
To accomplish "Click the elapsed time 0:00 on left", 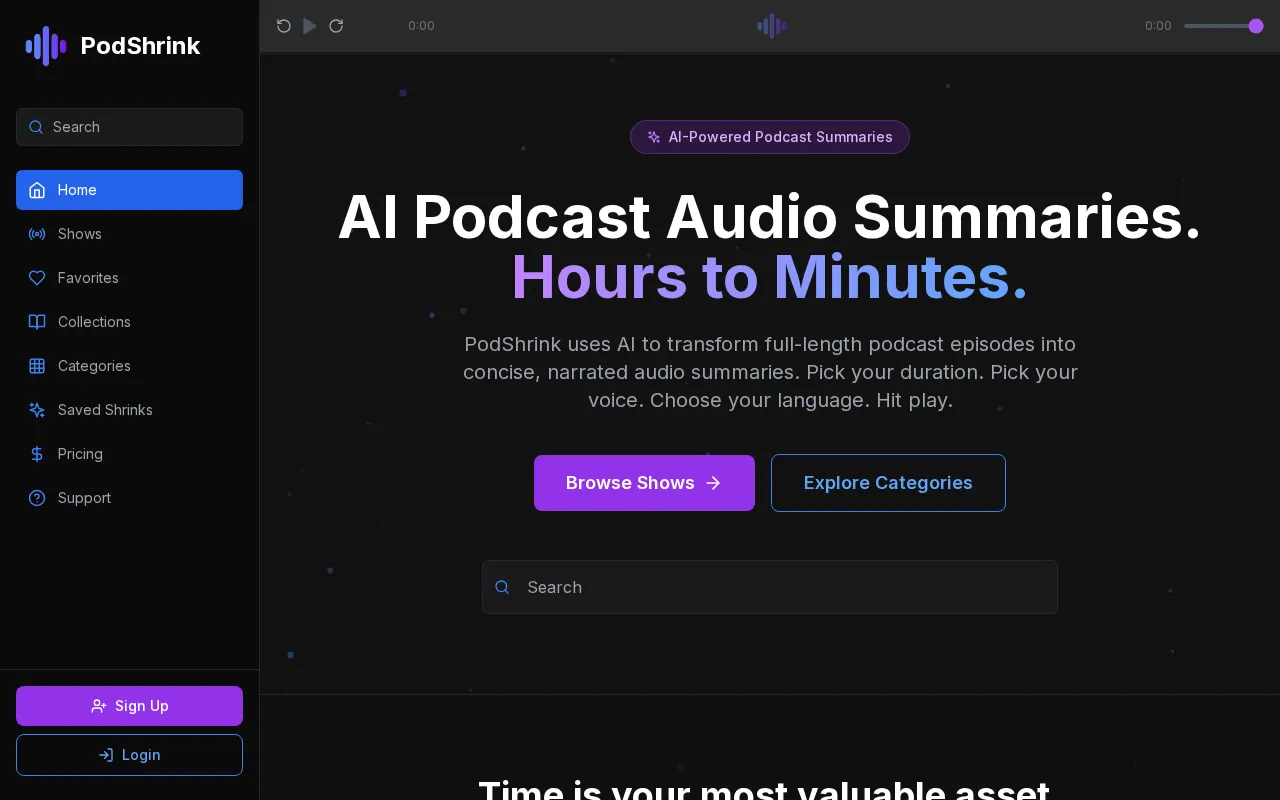I will [x=421, y=26].
